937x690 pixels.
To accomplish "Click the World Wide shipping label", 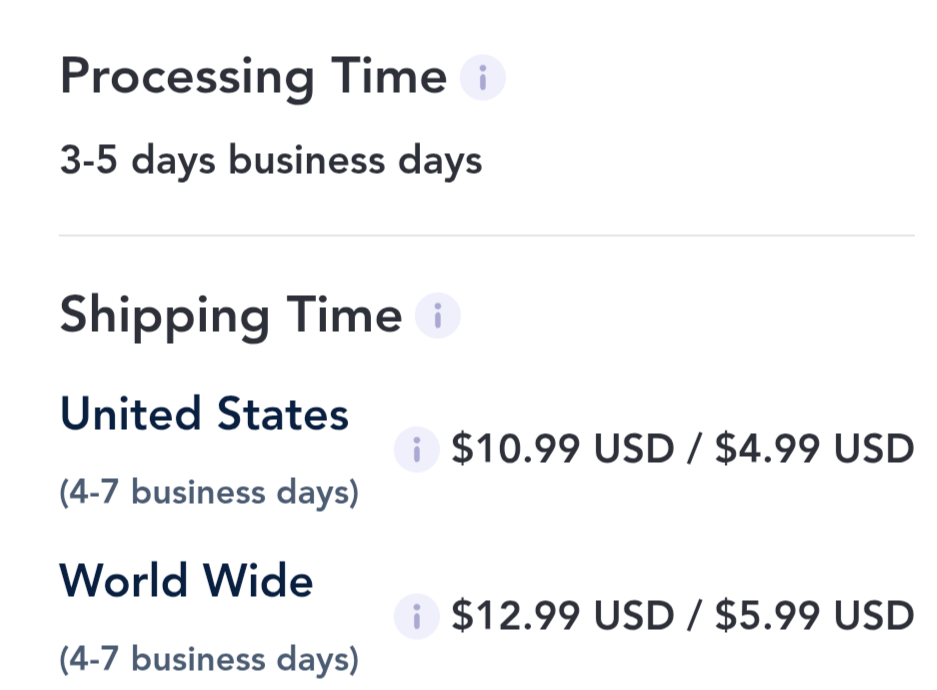I will click(x=186, y=581).
